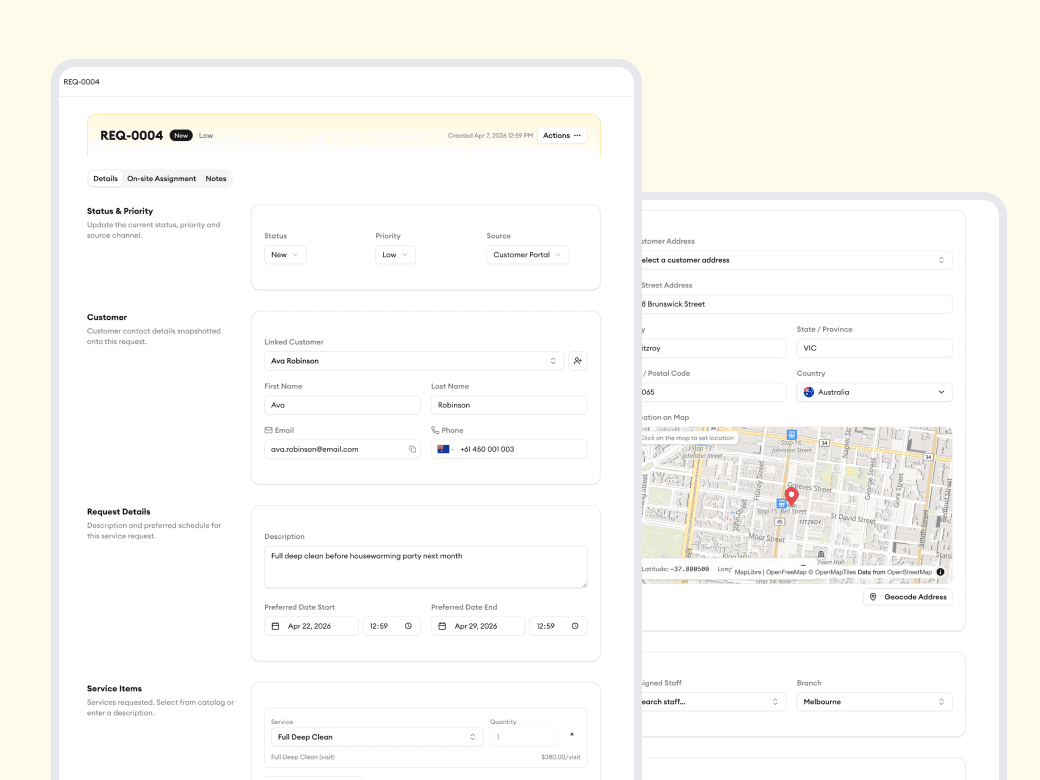Show the map attribution info icon
The height and width of the screenshot is (780, 1040).
click(940, 572)
